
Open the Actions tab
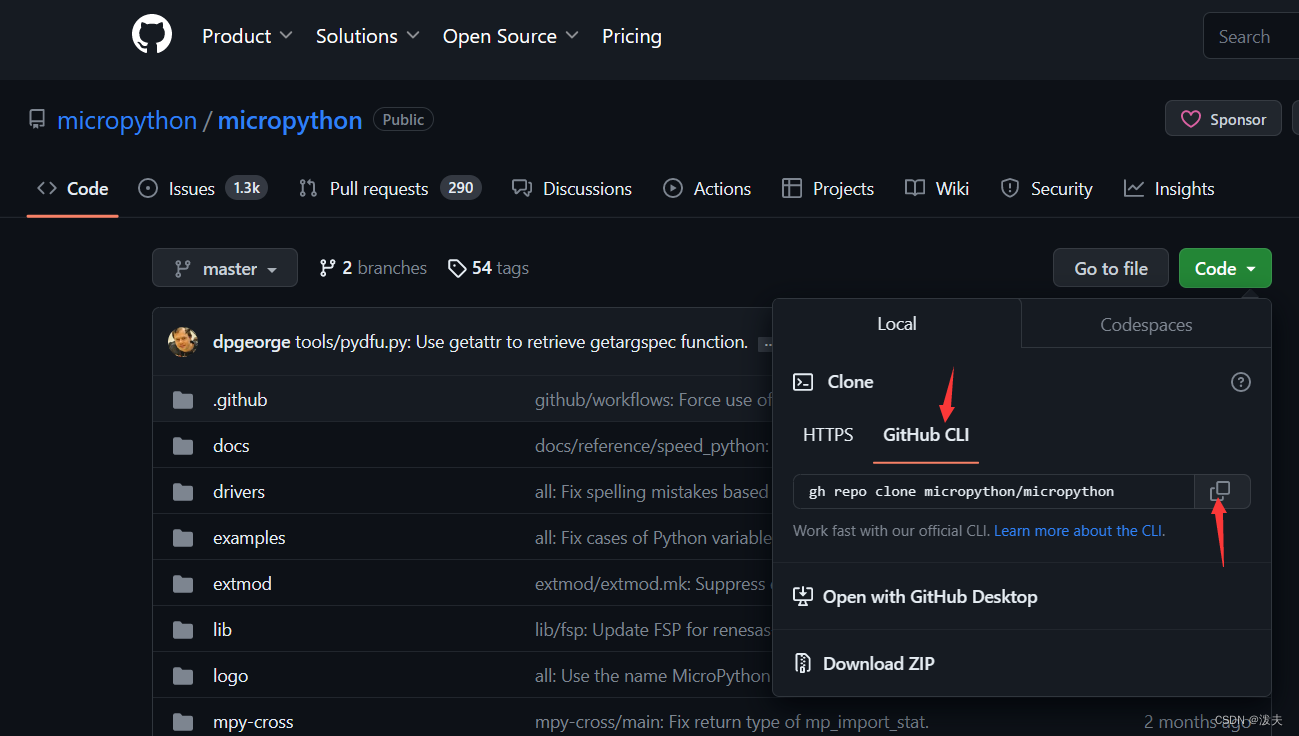(707, 188)
